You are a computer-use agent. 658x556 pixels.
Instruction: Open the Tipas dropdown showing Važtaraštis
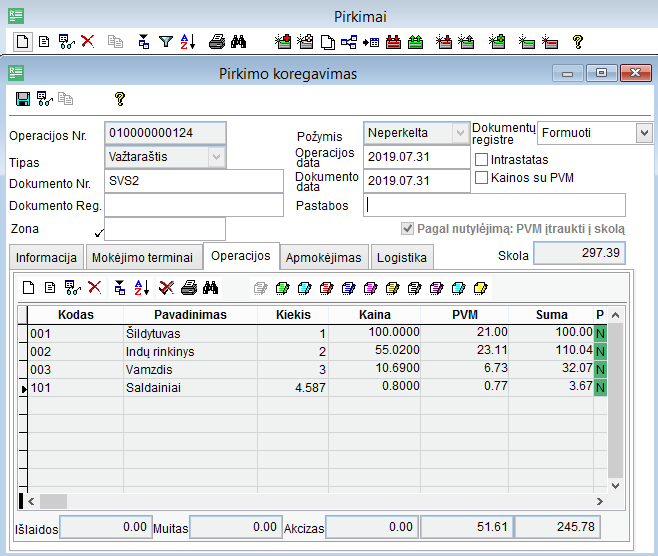click(x=216, y=157)
